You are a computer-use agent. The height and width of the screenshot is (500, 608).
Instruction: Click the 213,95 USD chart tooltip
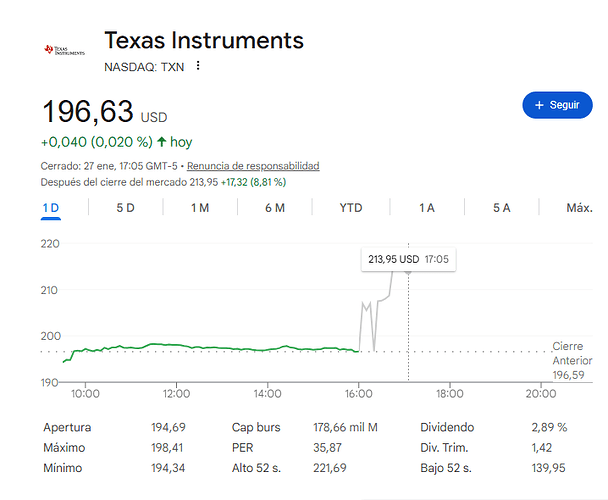409,260
